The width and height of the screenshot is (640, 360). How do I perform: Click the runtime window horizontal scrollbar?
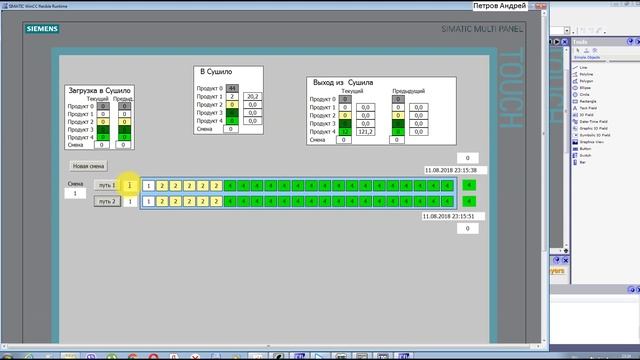click(x=271, y=346)
